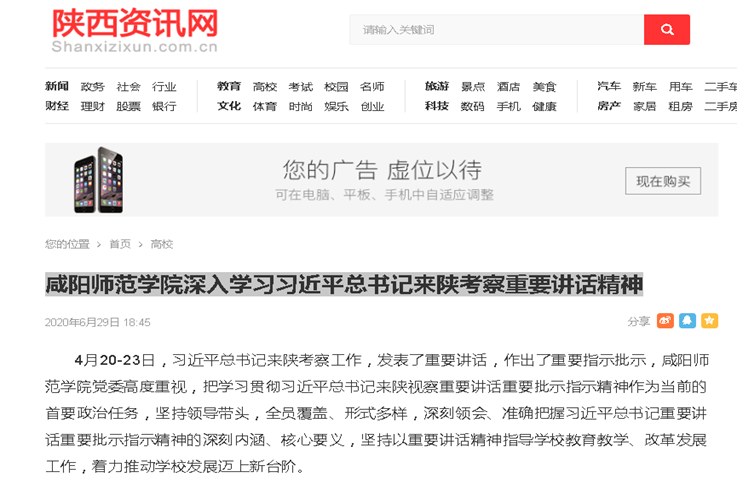Open the 陕西资讯网 site logo
Screen dimensions: 737x491
click(x=134, y=31)
